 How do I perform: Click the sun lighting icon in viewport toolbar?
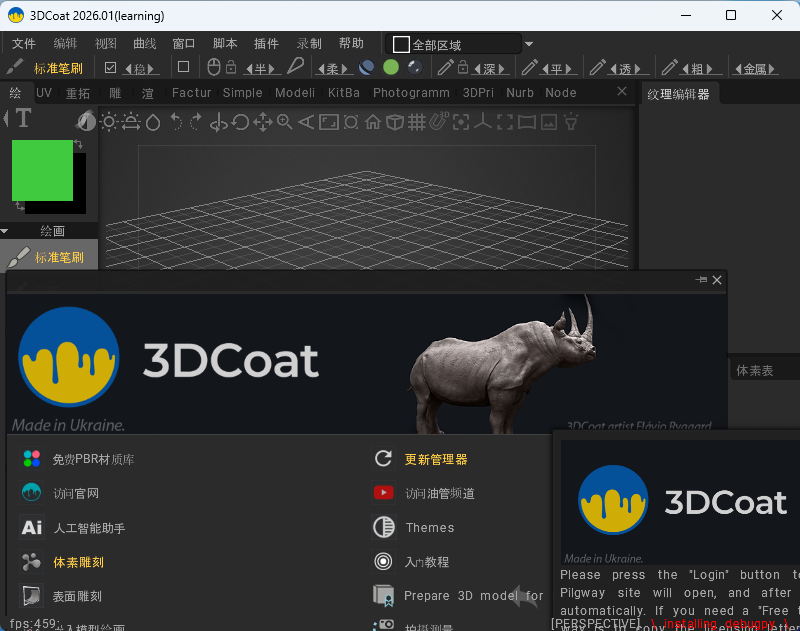109,122
